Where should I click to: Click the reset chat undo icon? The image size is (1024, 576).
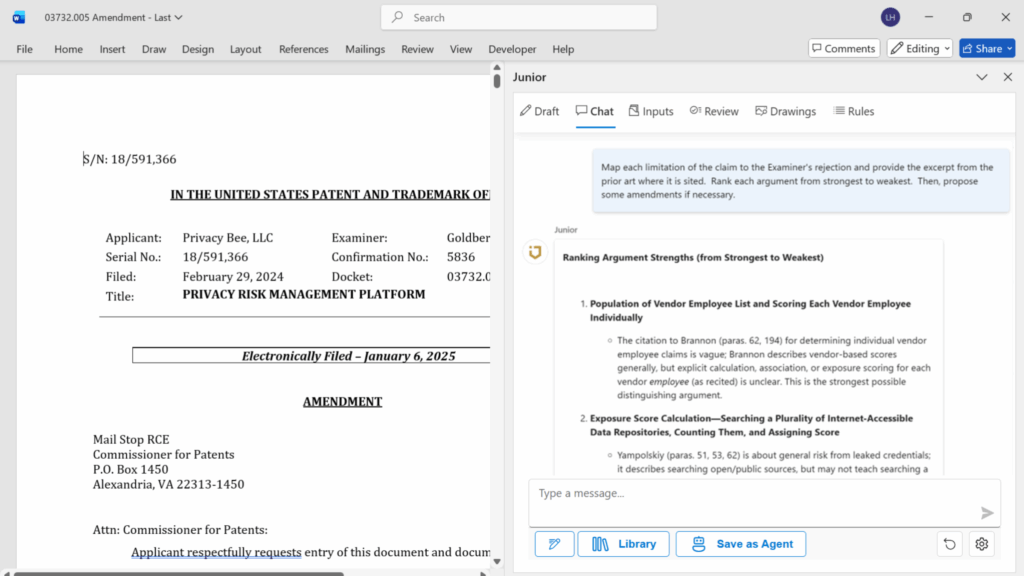point(950,544)
